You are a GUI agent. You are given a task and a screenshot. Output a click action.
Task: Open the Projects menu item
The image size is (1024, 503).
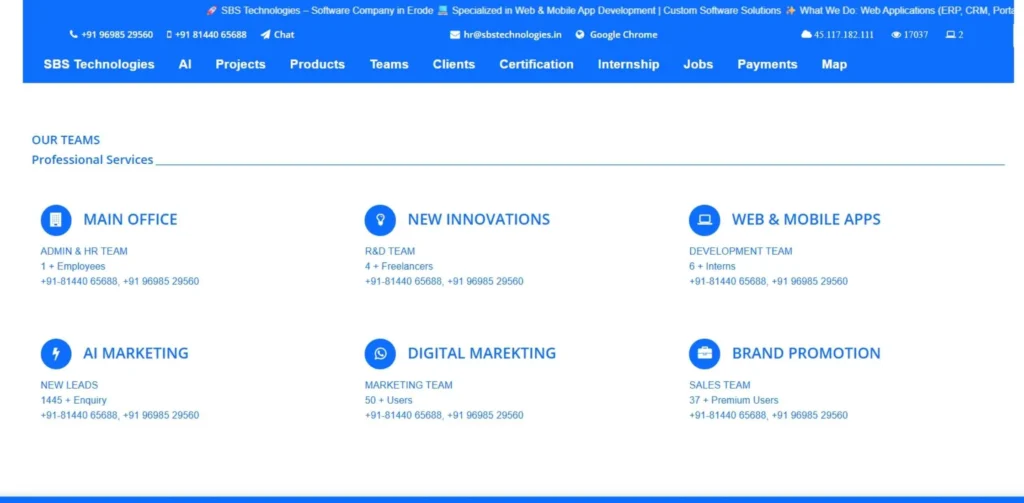[240, 64]
